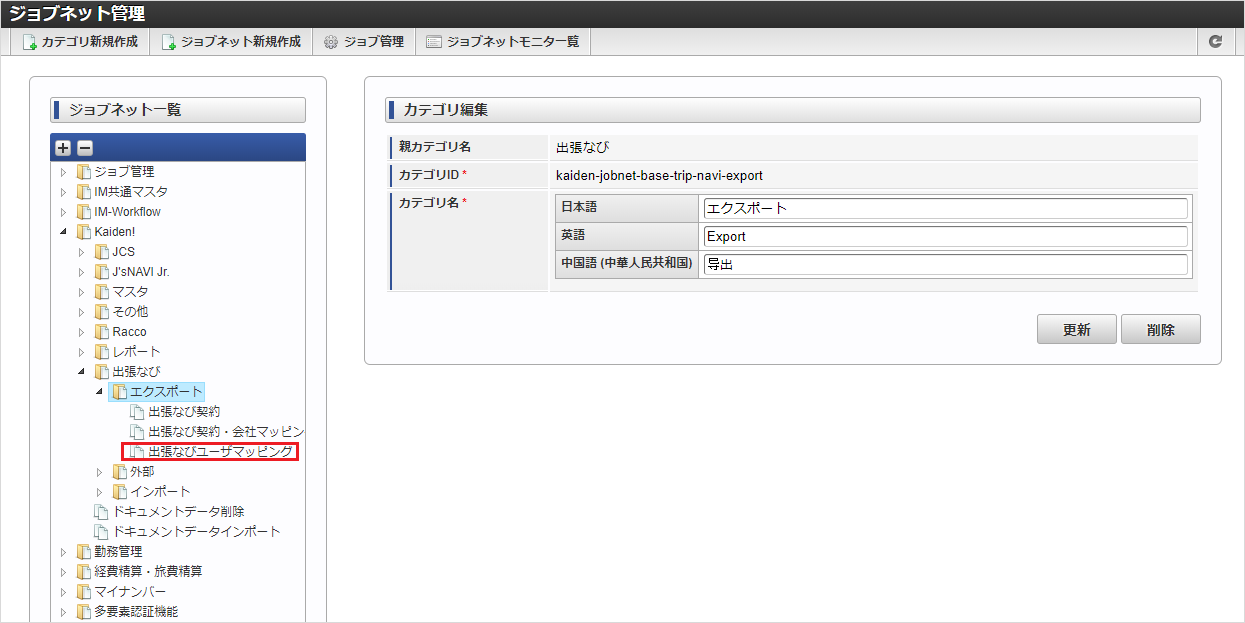Expand the JCS tree node arrow
This screenshot has width=1245, height=623.
click(82, 252)
